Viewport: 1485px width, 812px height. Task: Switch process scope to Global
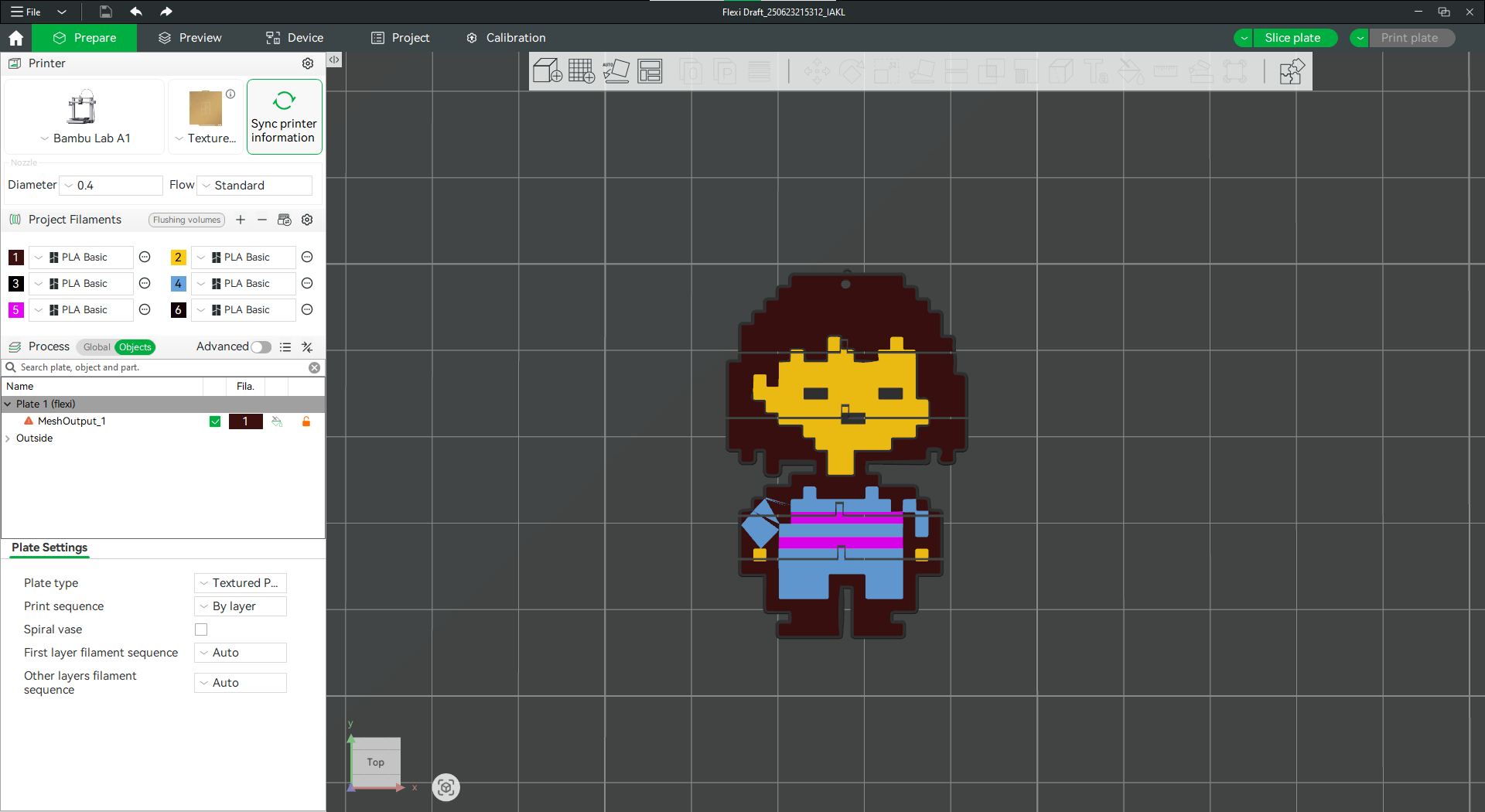(97, 347)
